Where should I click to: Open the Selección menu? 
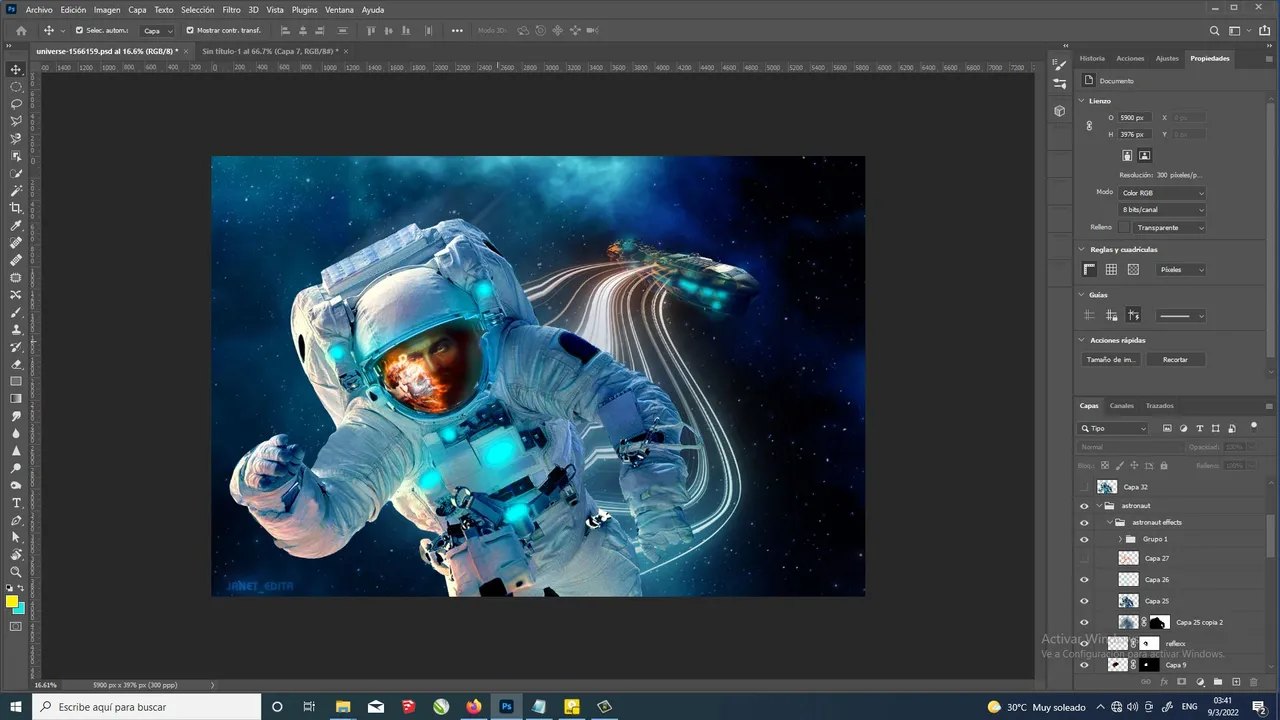point(198,9)
